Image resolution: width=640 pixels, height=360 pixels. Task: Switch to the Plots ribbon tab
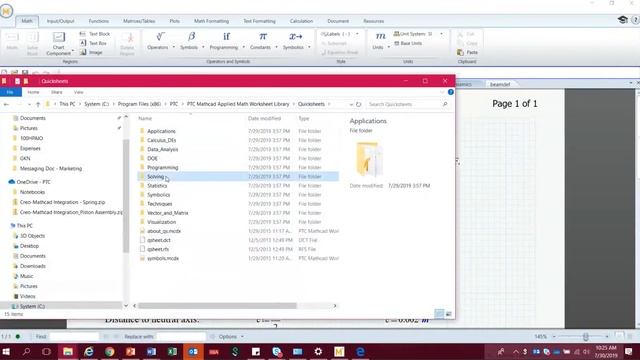[x=175, y=21]
